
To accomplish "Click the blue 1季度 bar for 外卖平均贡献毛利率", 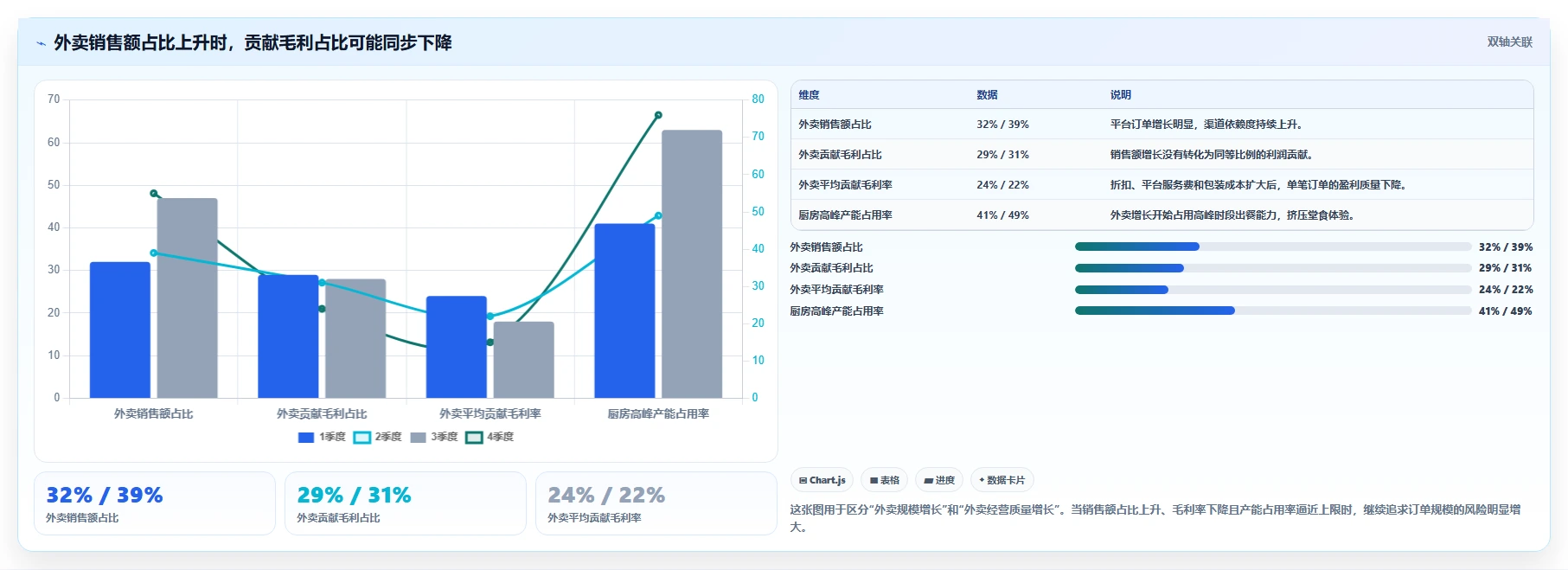I will tap(457, 347).
